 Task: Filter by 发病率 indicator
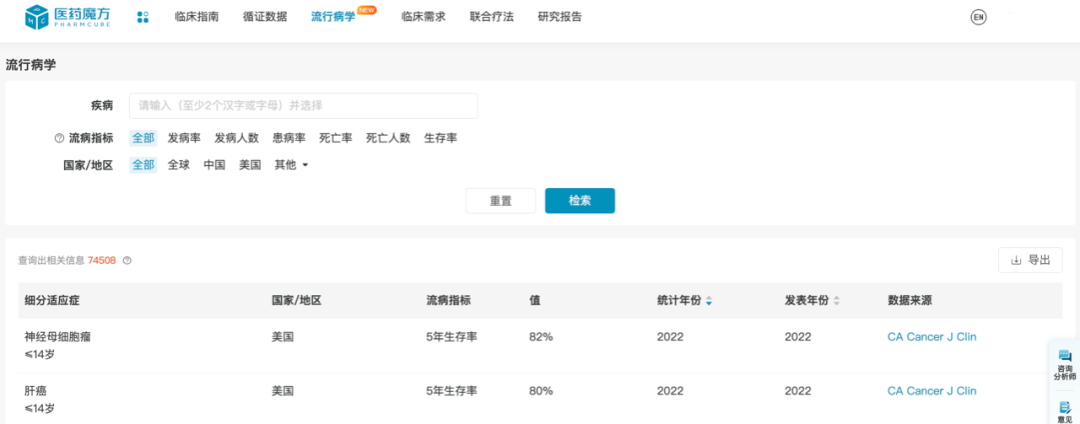pyautogui.click(x=185, y=138)
